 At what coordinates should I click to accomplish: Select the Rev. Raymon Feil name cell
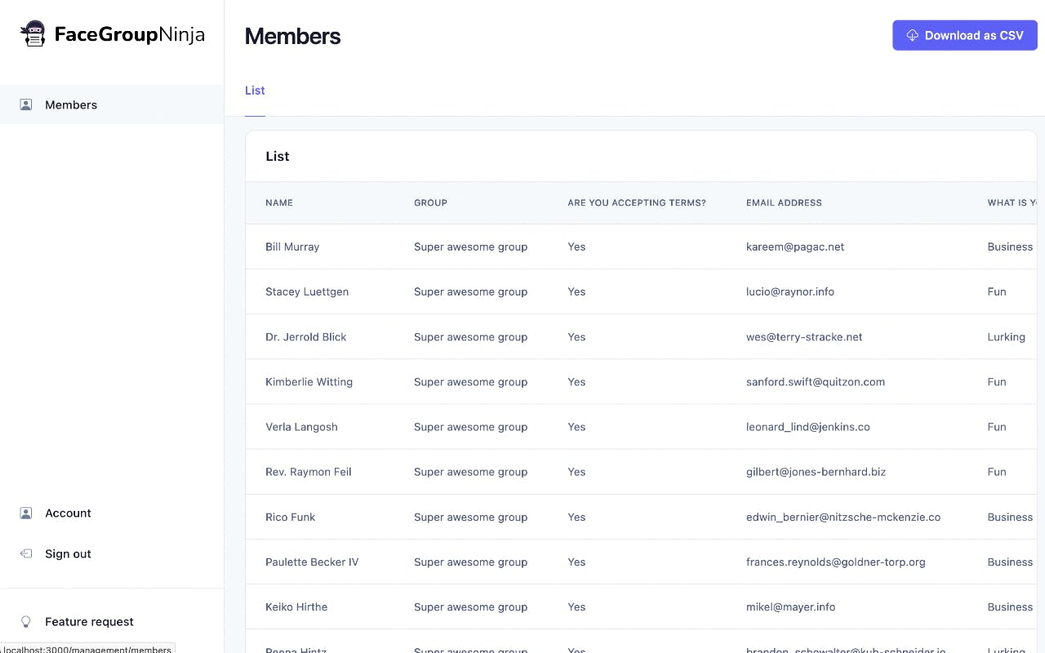coord(308,472)
